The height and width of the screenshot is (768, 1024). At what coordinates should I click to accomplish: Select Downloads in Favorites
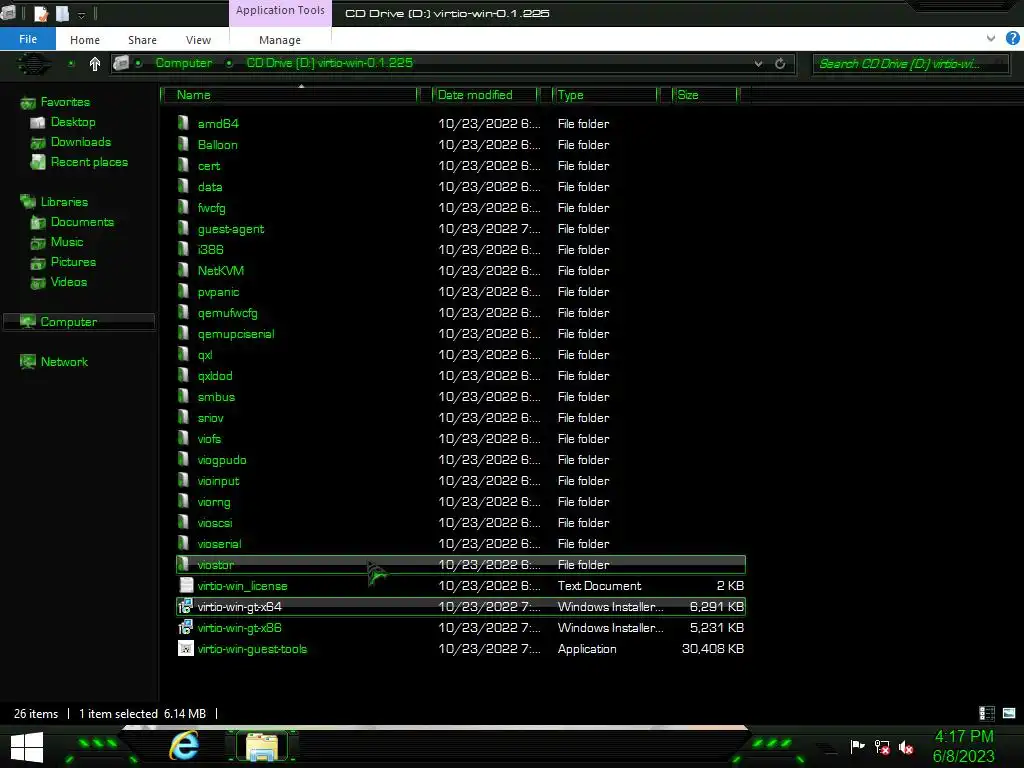pos(81,142)
